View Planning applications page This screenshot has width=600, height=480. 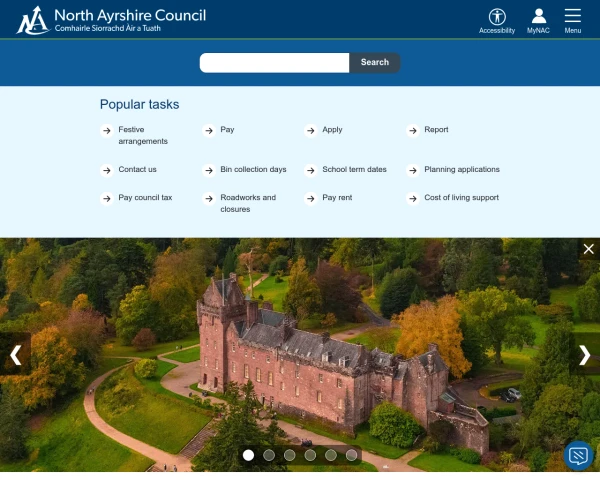(461, 169)
